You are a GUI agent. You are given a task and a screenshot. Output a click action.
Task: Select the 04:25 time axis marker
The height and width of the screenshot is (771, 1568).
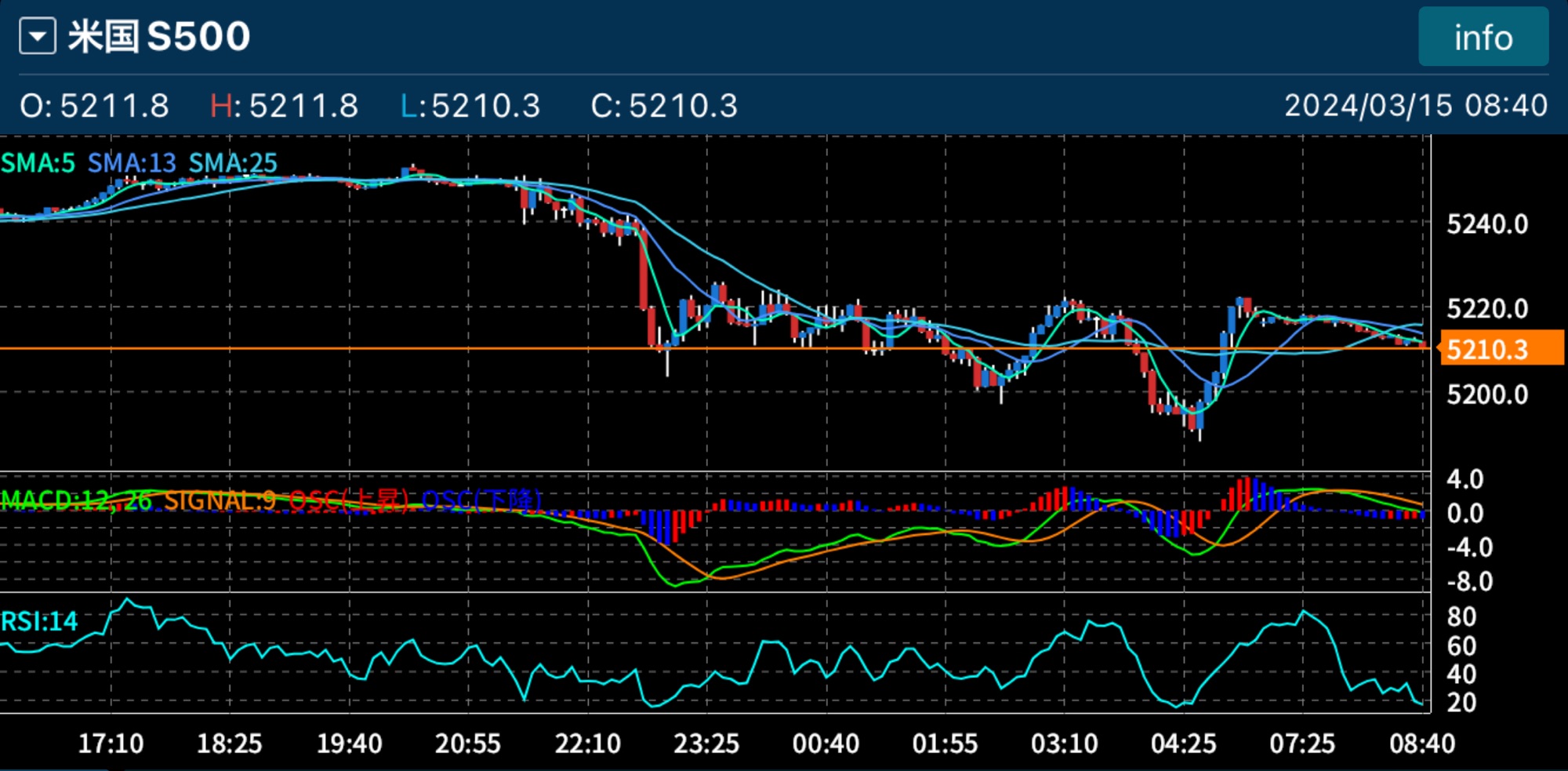pos(1183,743)
